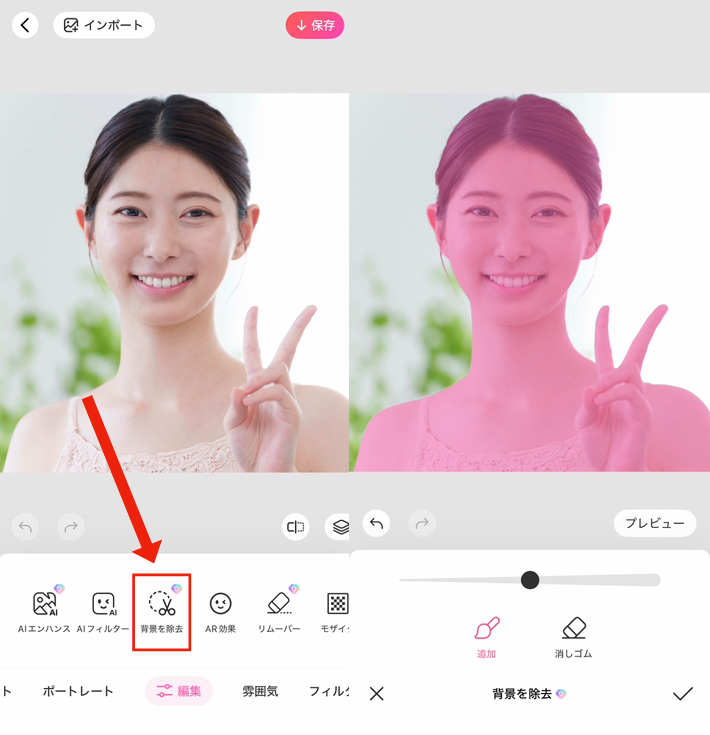Redo the mask stroke in right screen
Viewport: 710px width, 735px height.
(x=422, y=523)
